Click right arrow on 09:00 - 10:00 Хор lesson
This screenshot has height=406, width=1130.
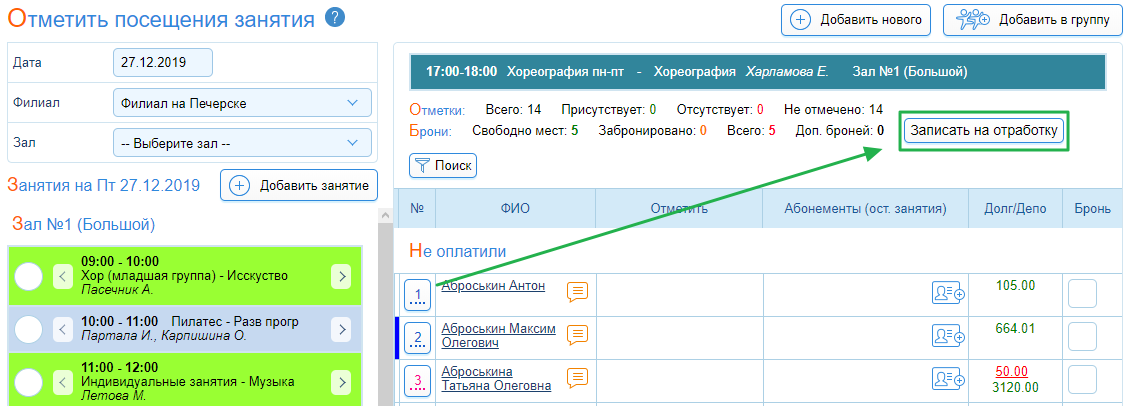tap(341, 276)
